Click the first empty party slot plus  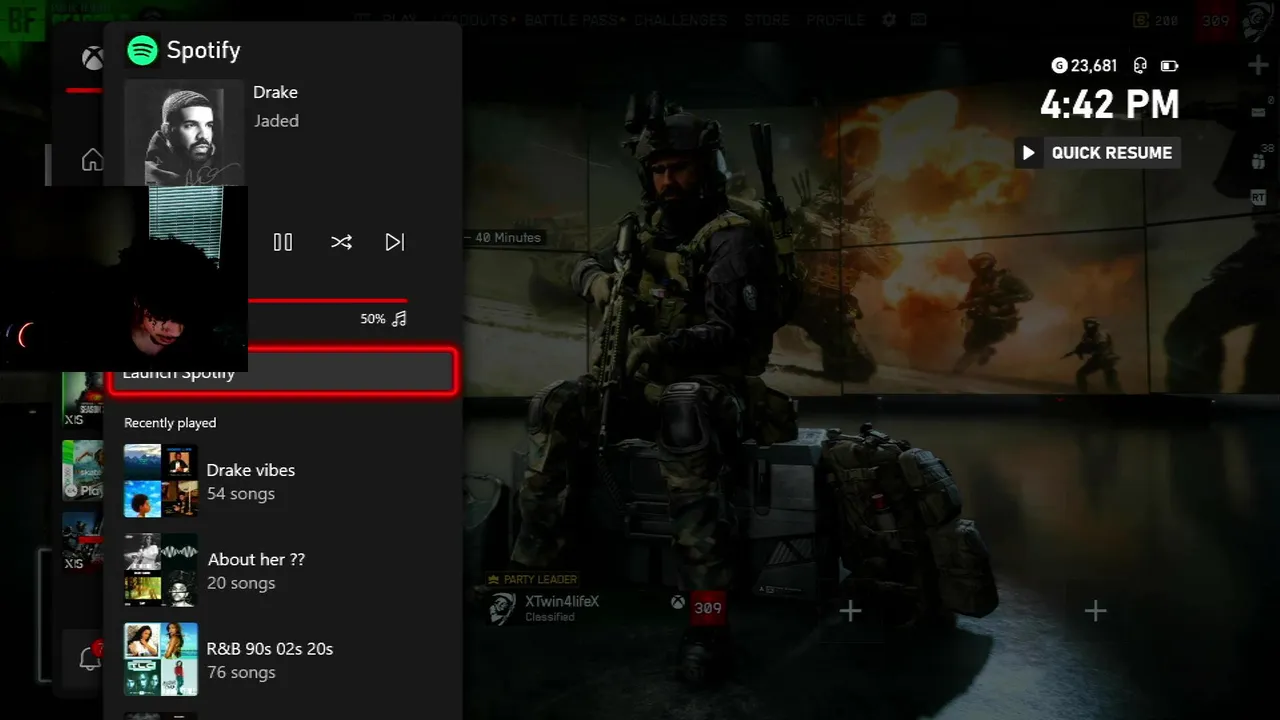(850, 610)
